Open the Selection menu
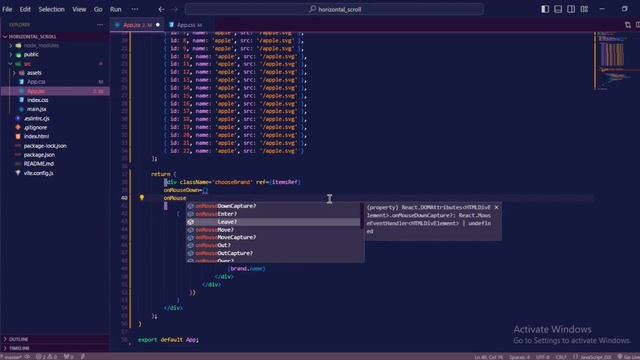The height and width of the screenshot is (360, 640). coord(51,9)
